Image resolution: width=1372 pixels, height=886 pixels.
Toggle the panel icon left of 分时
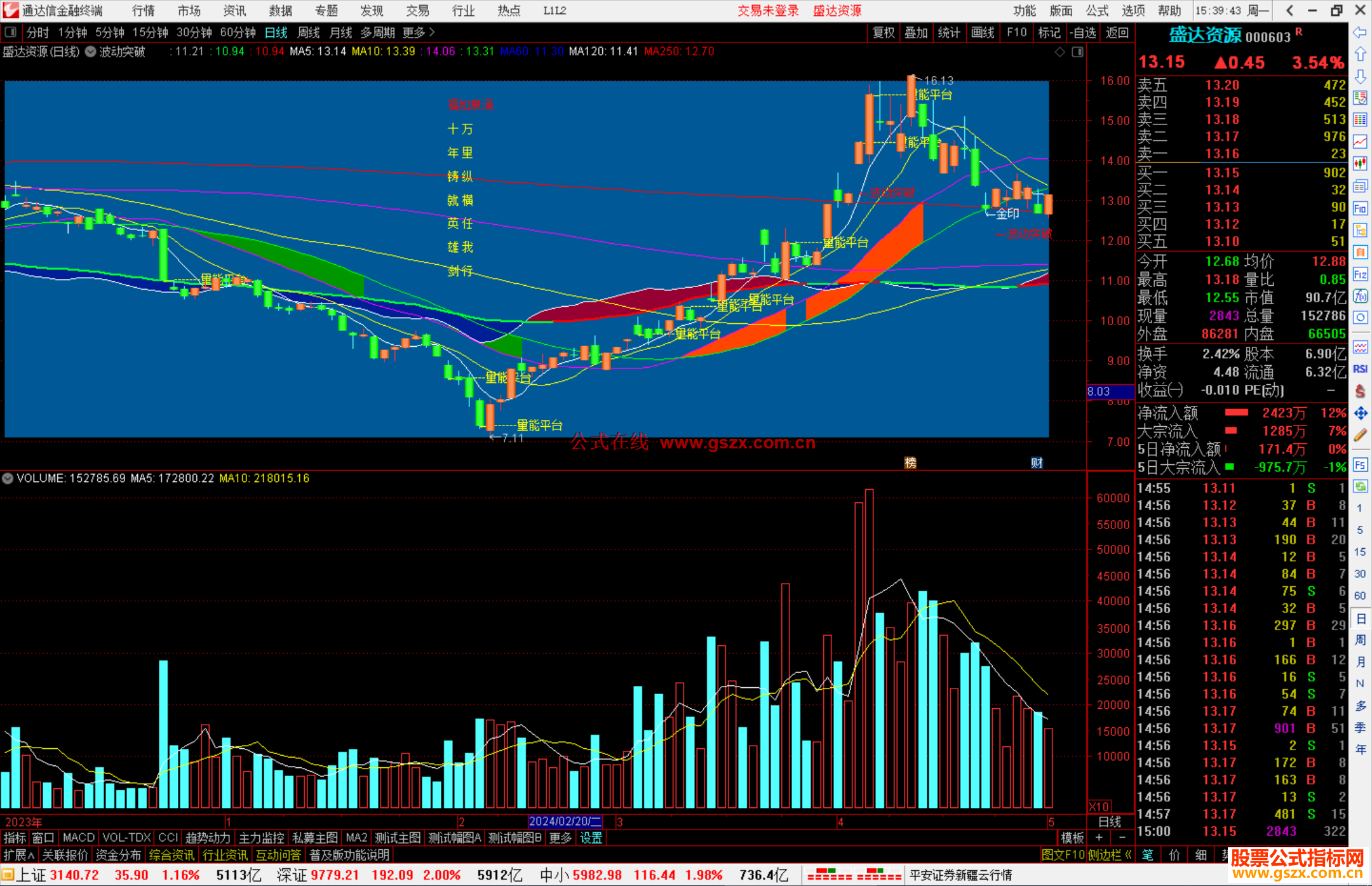(x=10, y=32)
